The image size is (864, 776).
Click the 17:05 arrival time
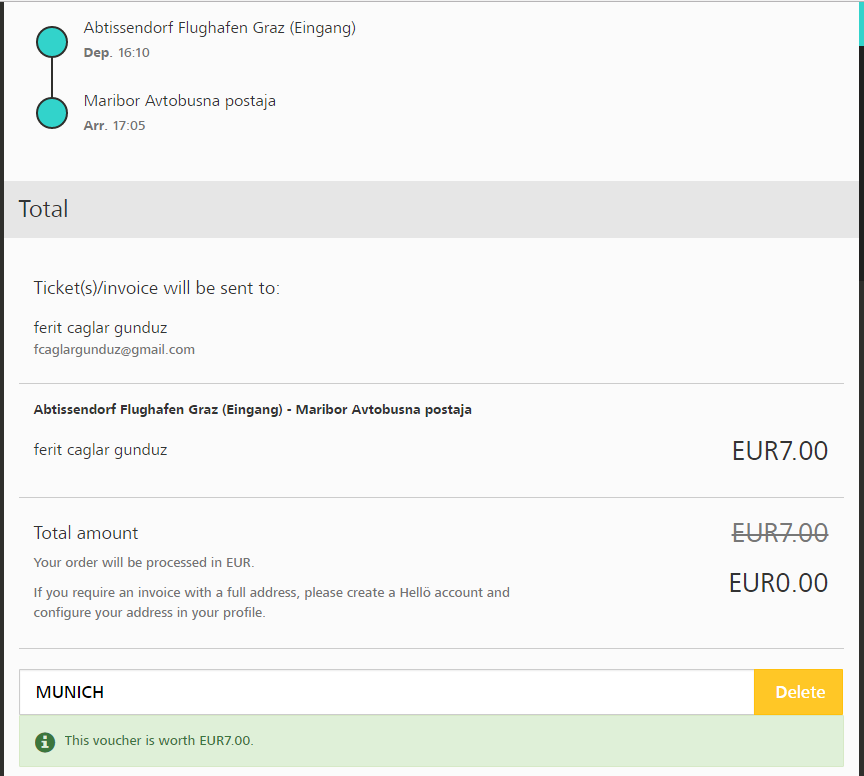pyautogui.click(x=129, y=125)
